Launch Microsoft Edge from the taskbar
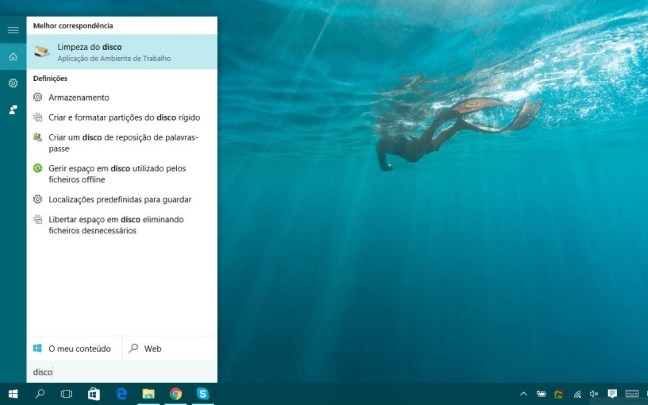648x405 pixels. [x=121, y=394]
